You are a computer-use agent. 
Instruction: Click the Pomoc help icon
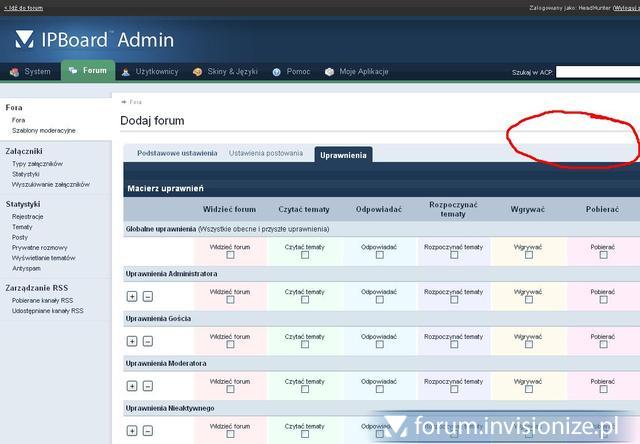tap(275, 72)
